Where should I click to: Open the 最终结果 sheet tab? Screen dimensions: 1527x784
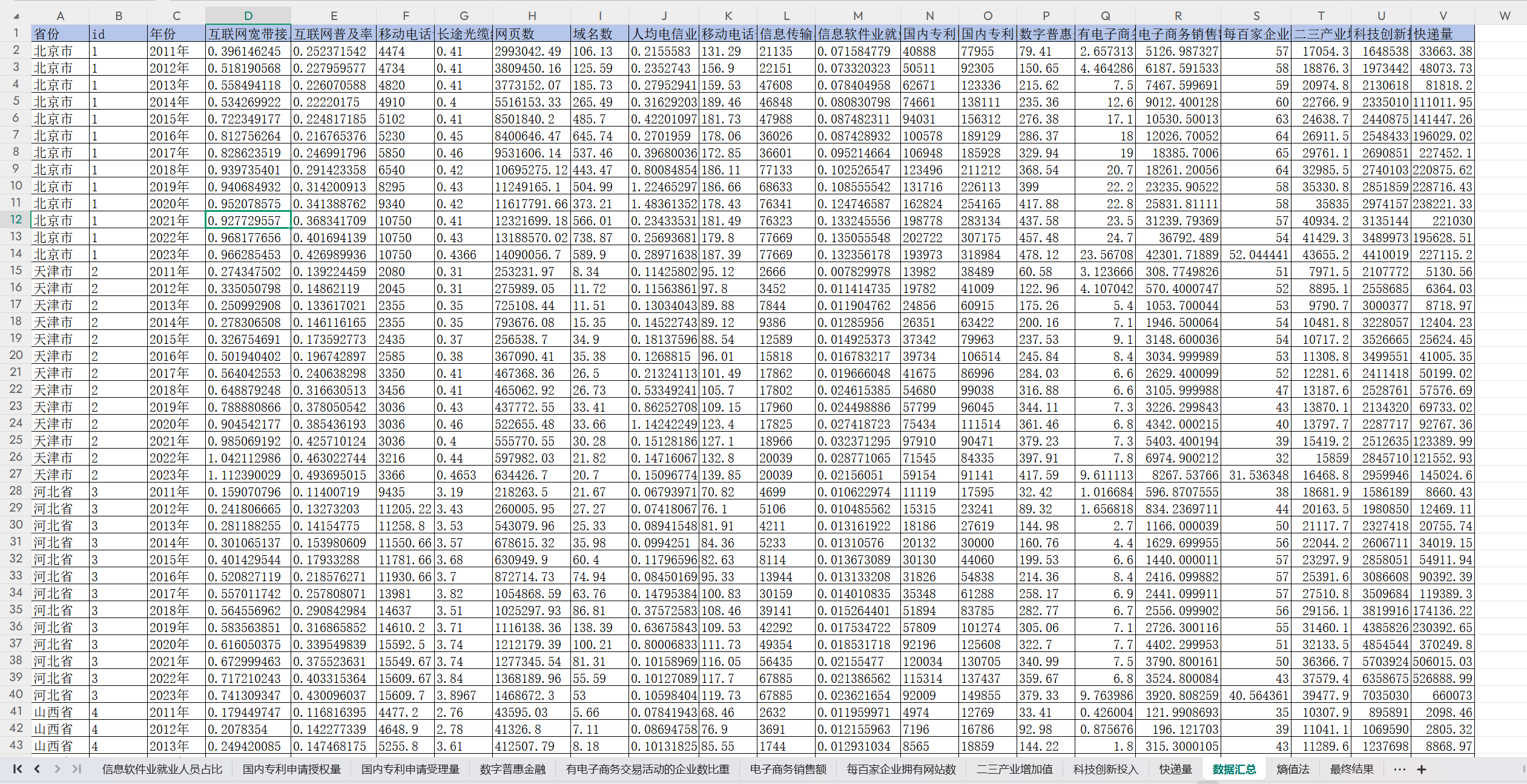point(1351,769)
